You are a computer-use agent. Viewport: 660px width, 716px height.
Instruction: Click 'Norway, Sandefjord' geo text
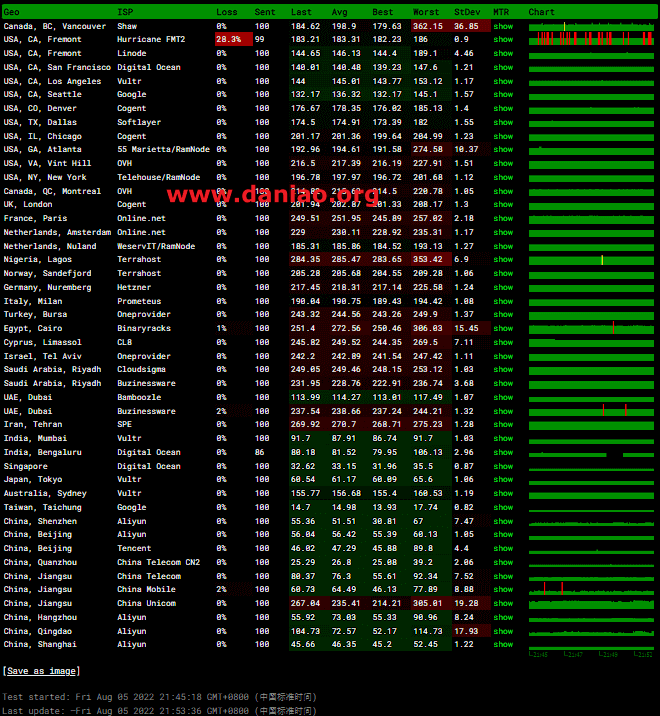(x=48, y=274)
